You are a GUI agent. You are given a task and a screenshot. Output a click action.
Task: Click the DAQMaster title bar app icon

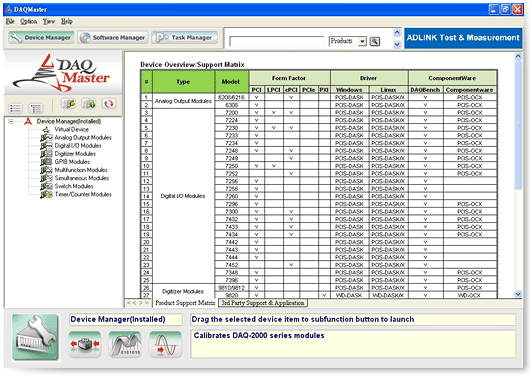coord(8,9)
